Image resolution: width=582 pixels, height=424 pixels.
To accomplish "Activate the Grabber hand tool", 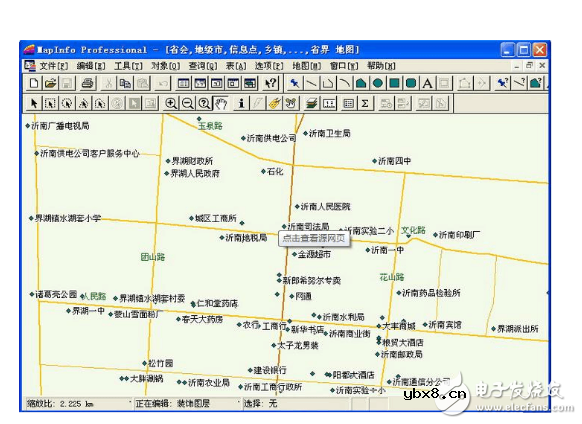I will [x=221, y=104].
